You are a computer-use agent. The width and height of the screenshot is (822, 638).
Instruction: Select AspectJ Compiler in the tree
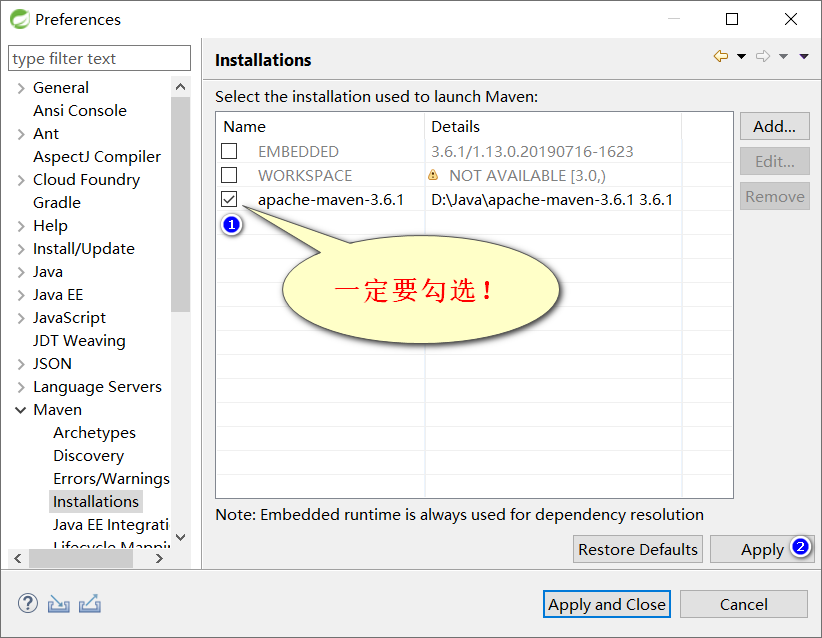pyautogui.click(x=97, y=157)
